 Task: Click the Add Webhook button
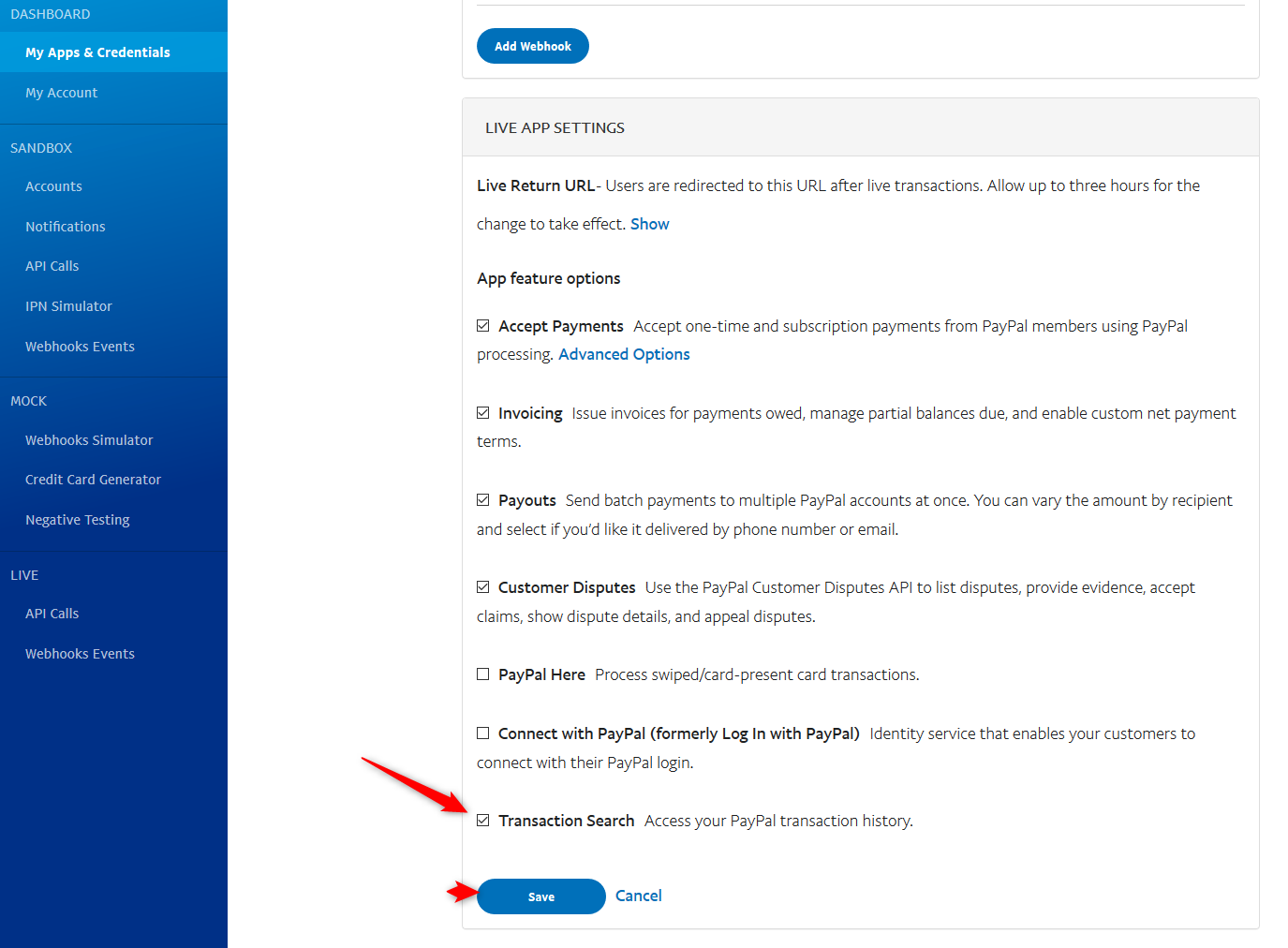coord(533,46)
